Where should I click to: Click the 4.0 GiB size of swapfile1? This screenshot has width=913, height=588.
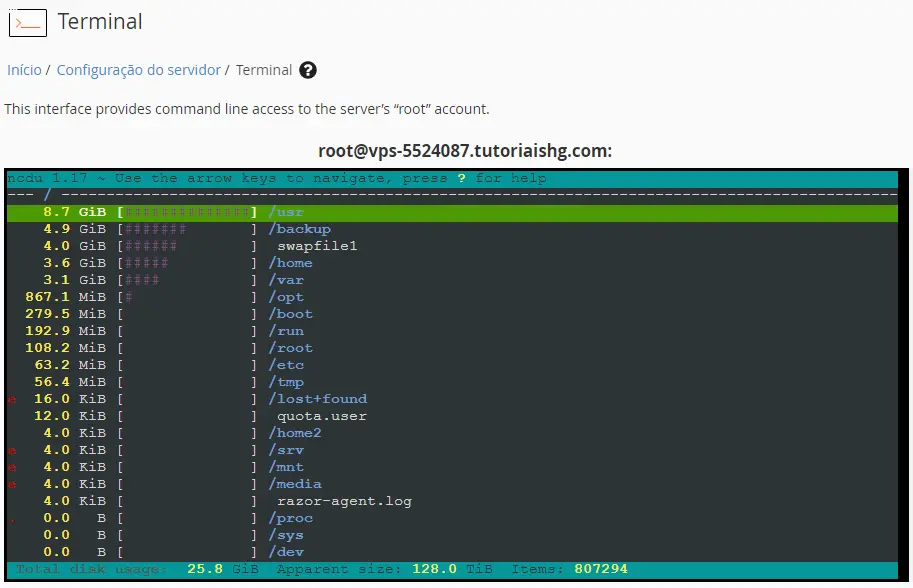click(75, 246)
